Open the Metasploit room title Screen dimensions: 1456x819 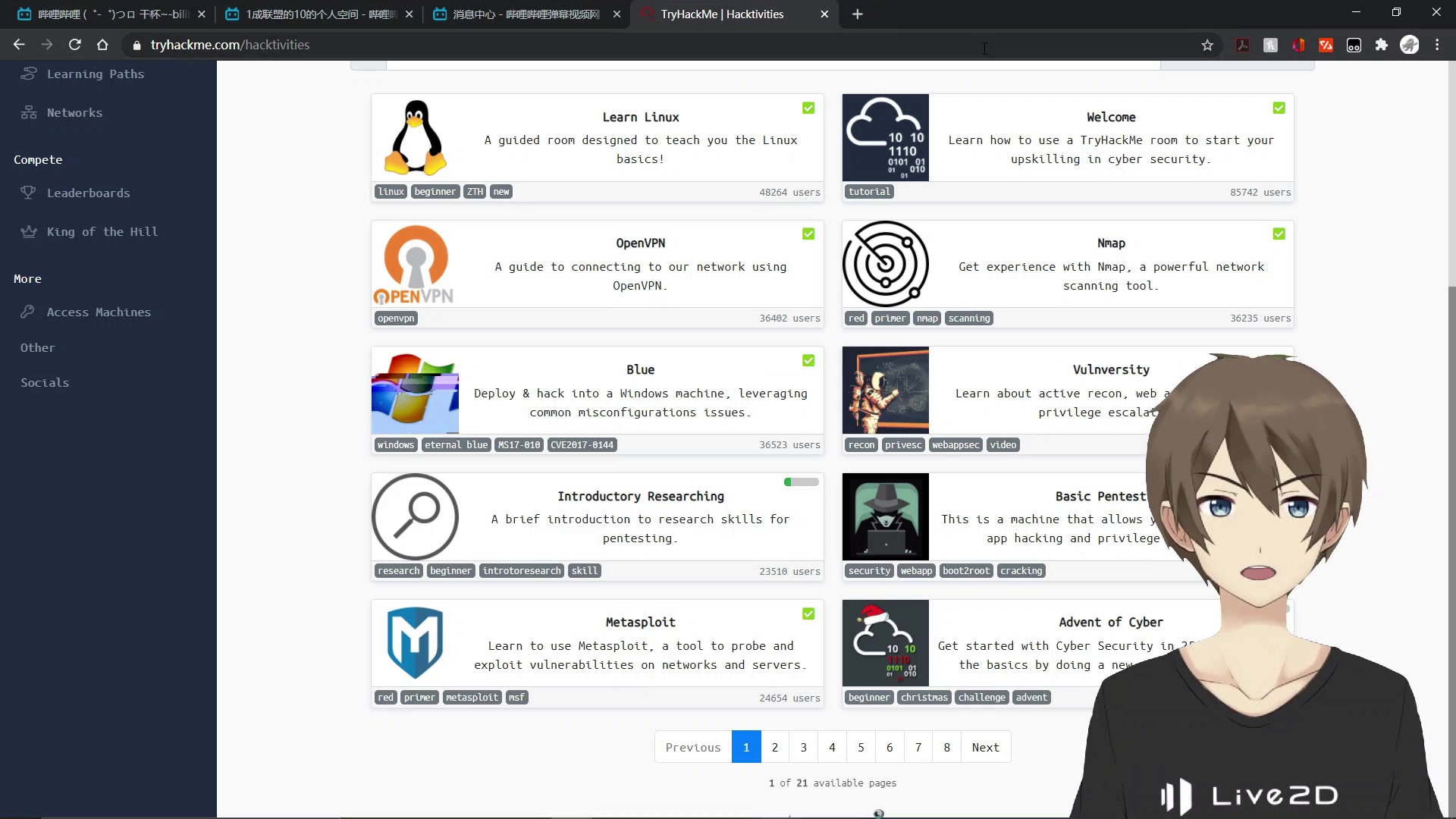point(641,622)
